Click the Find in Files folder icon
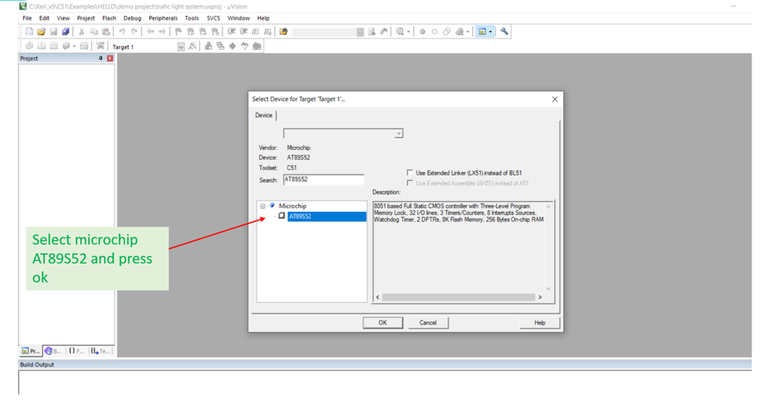 [283, 31]
